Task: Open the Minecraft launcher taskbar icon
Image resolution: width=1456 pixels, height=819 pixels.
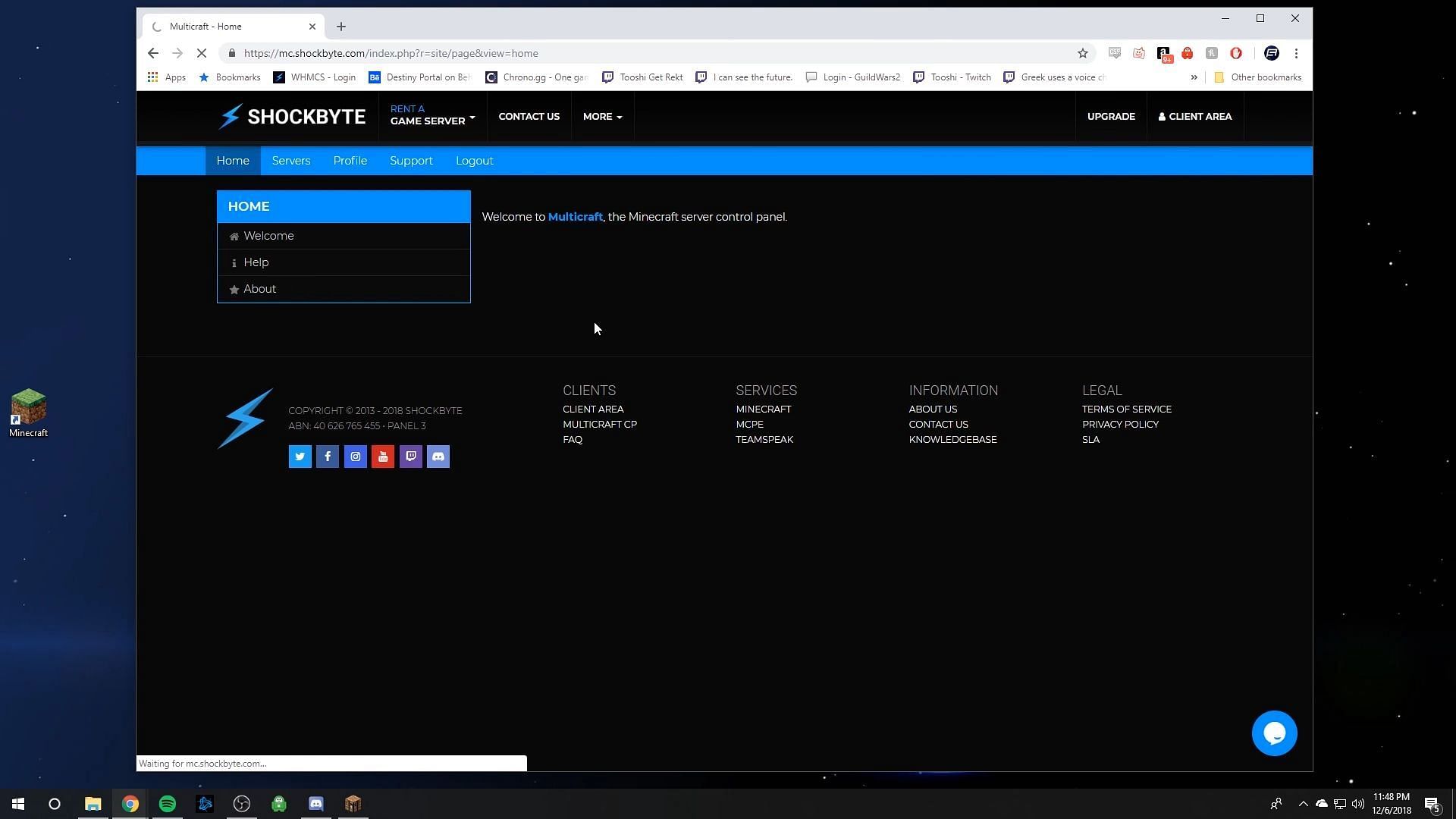Action: coord(353,804)
